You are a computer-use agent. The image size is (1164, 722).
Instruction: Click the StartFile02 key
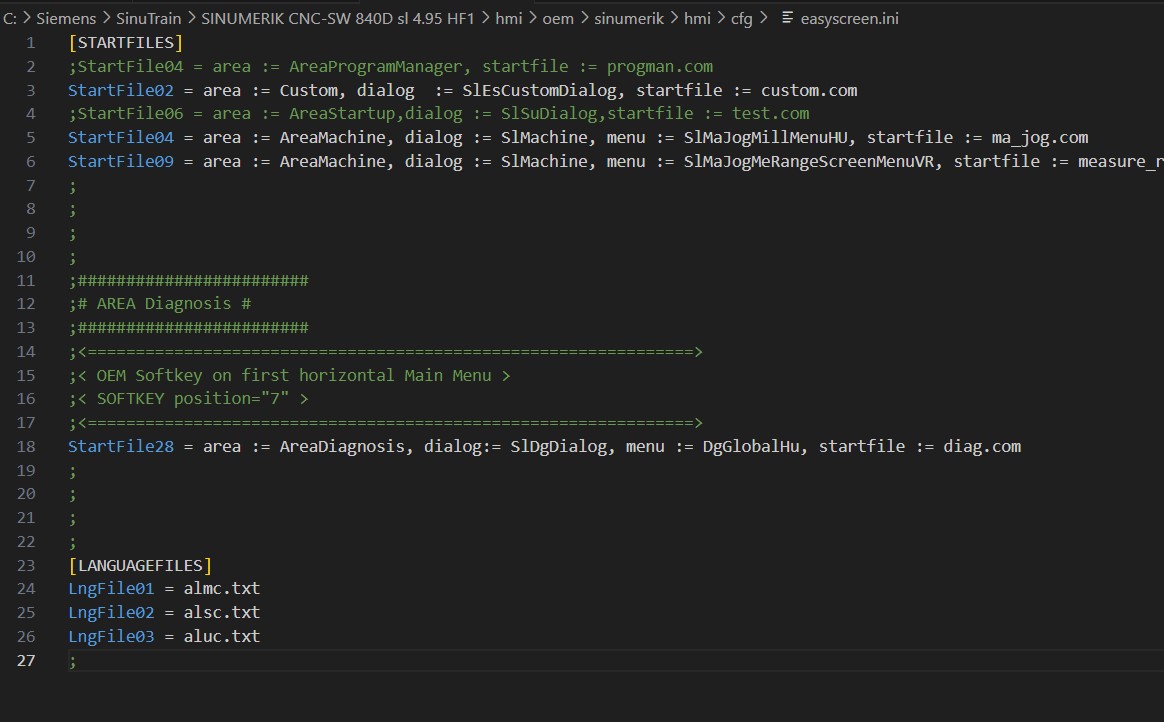click(121, 91)
